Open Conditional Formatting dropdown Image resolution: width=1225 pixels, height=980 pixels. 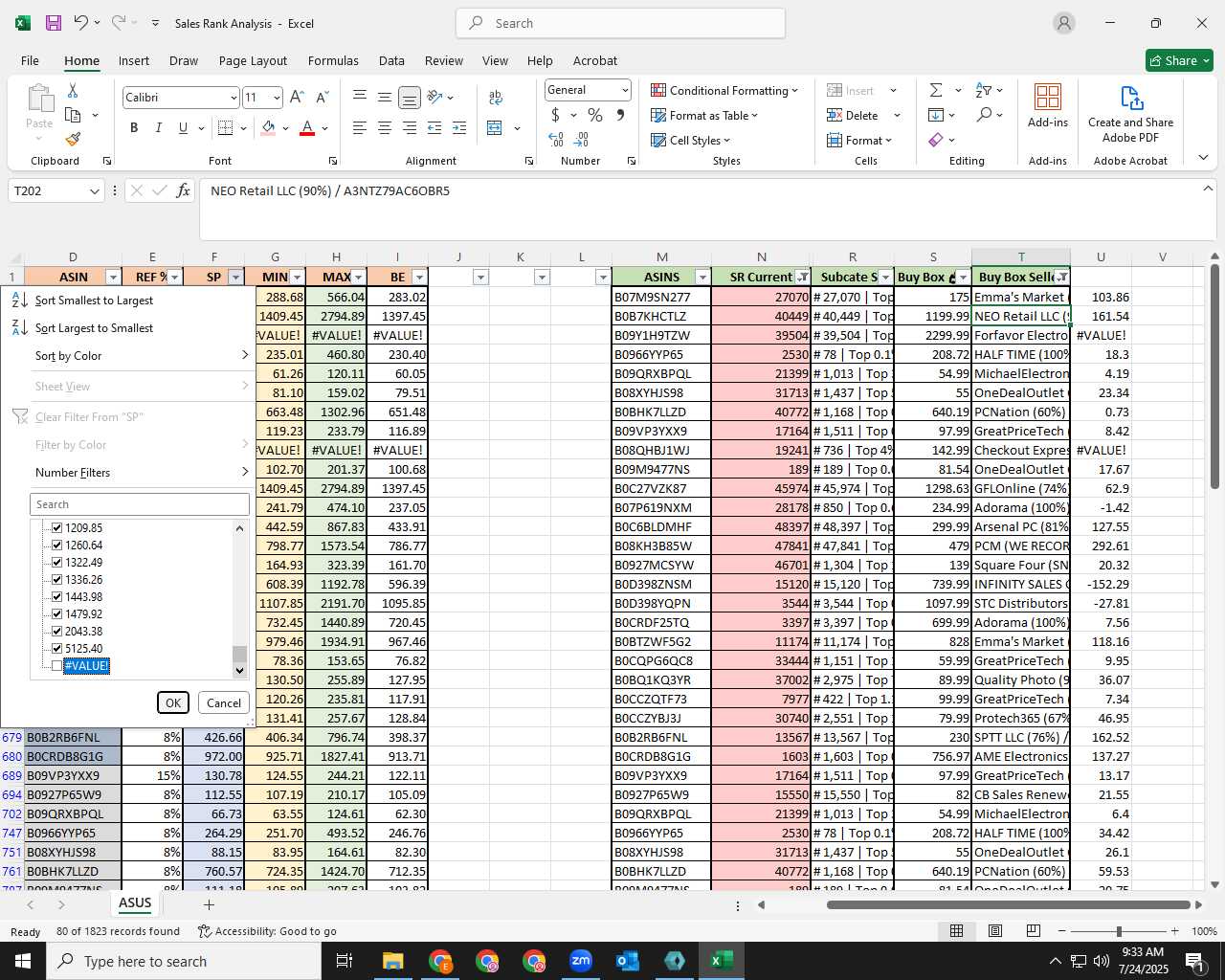tap(724, 90)
